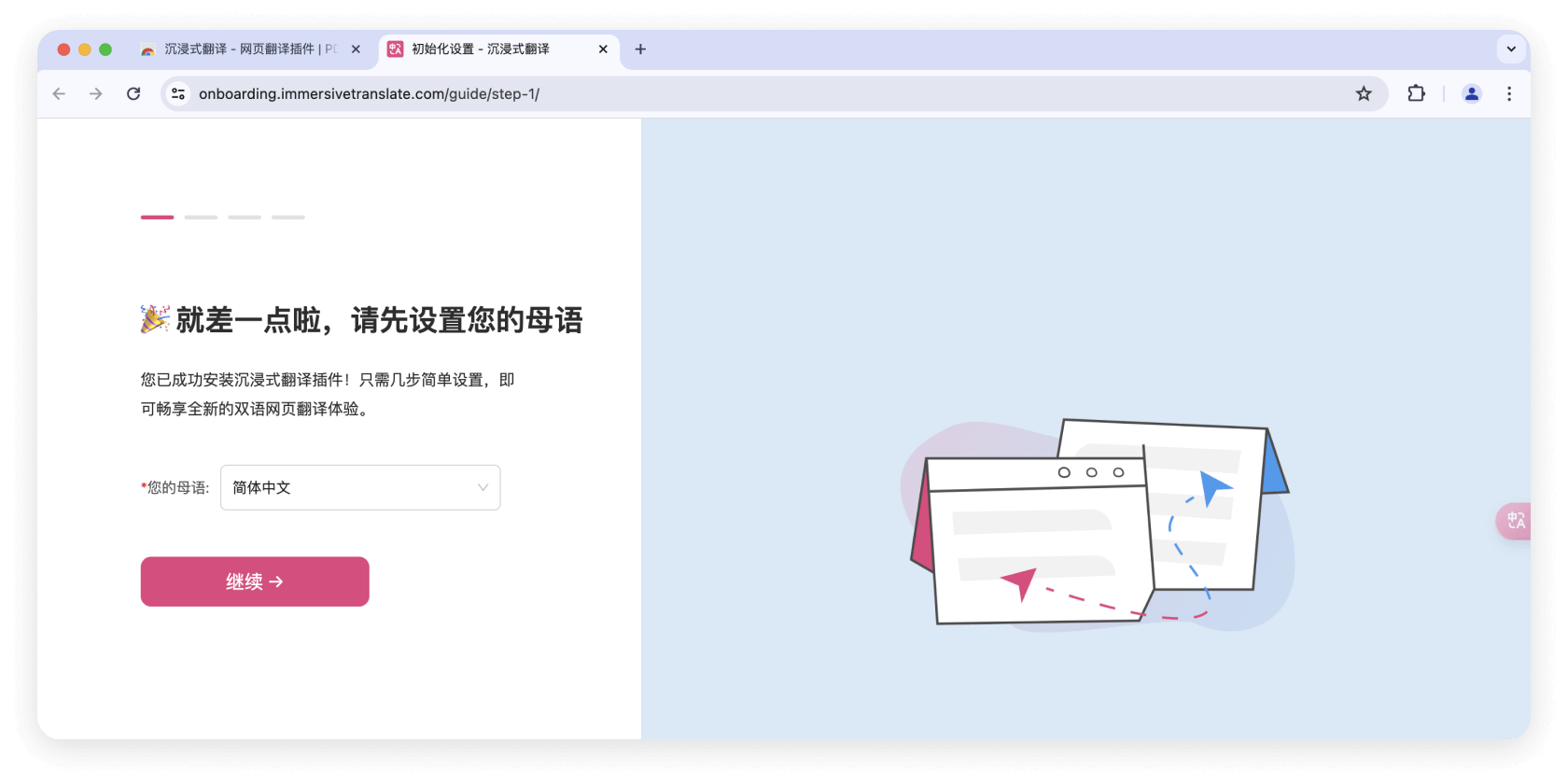
Task: Close the 网页翻译插件 tab
Action: point(356,49)
